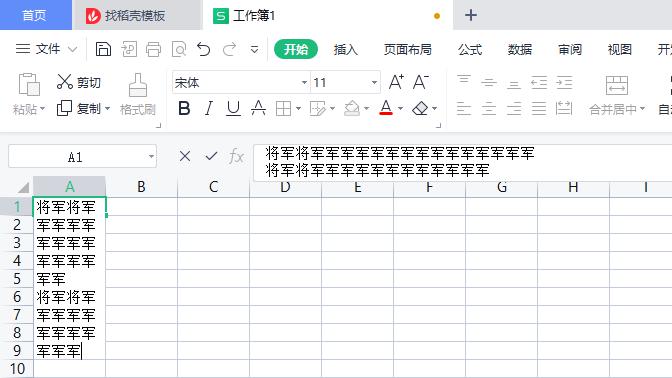Click the export-to-PDF icon beside Save
This screenshot has width=672, height=378.
click(x=129, y=49)
